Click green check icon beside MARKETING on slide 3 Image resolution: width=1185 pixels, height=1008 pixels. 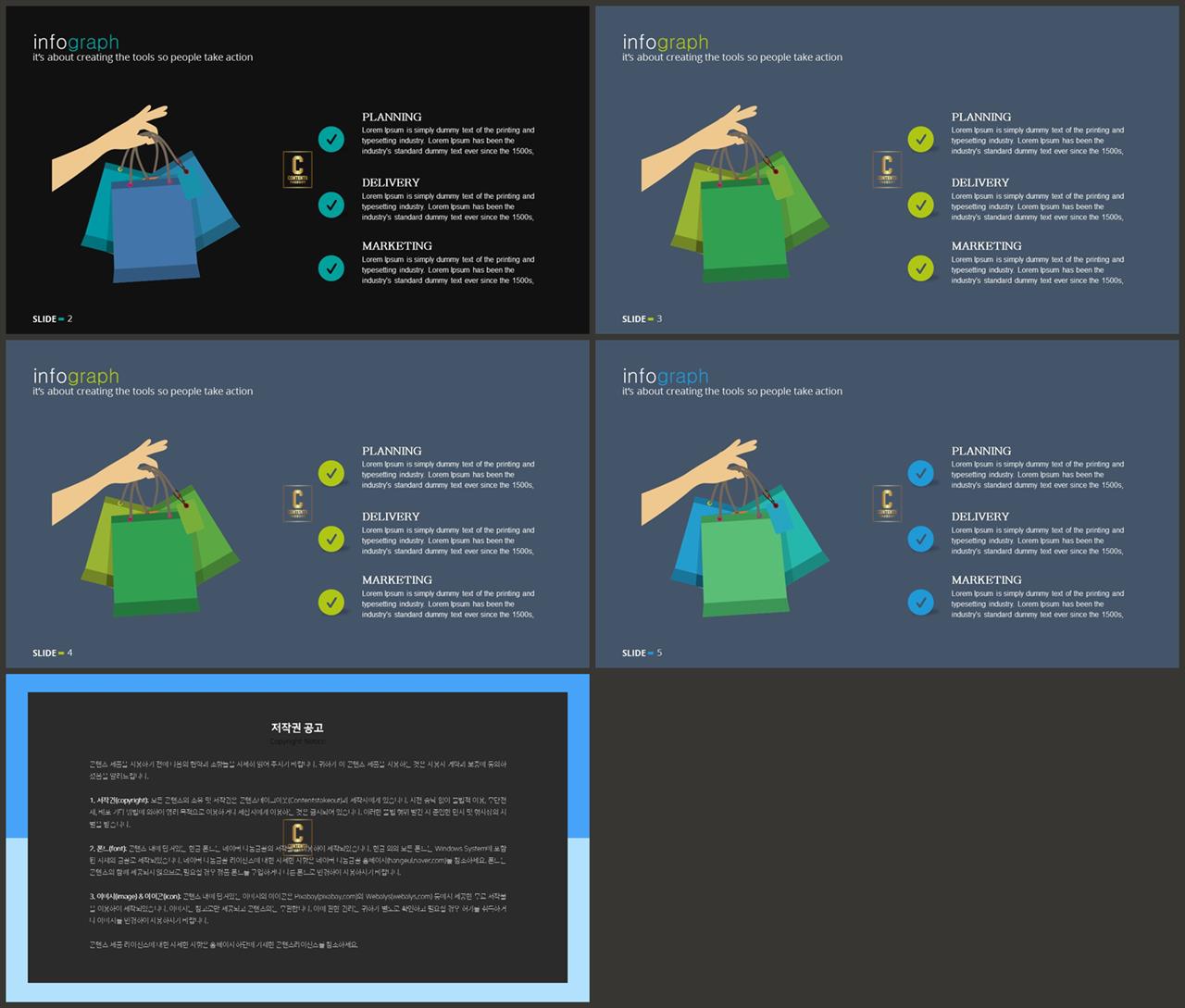(x=920, y=268)
